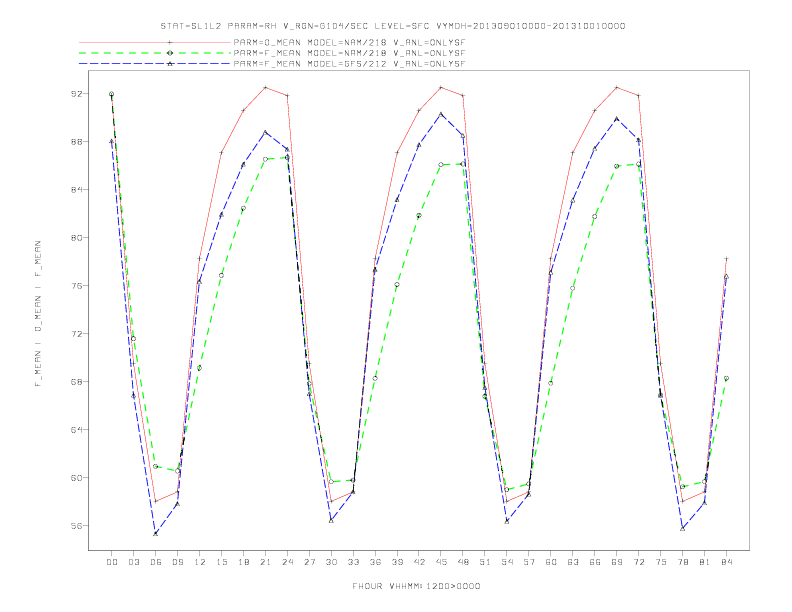Click x-axis tick label 78
The height and width of the screenshot is (612, 792).
683,562
